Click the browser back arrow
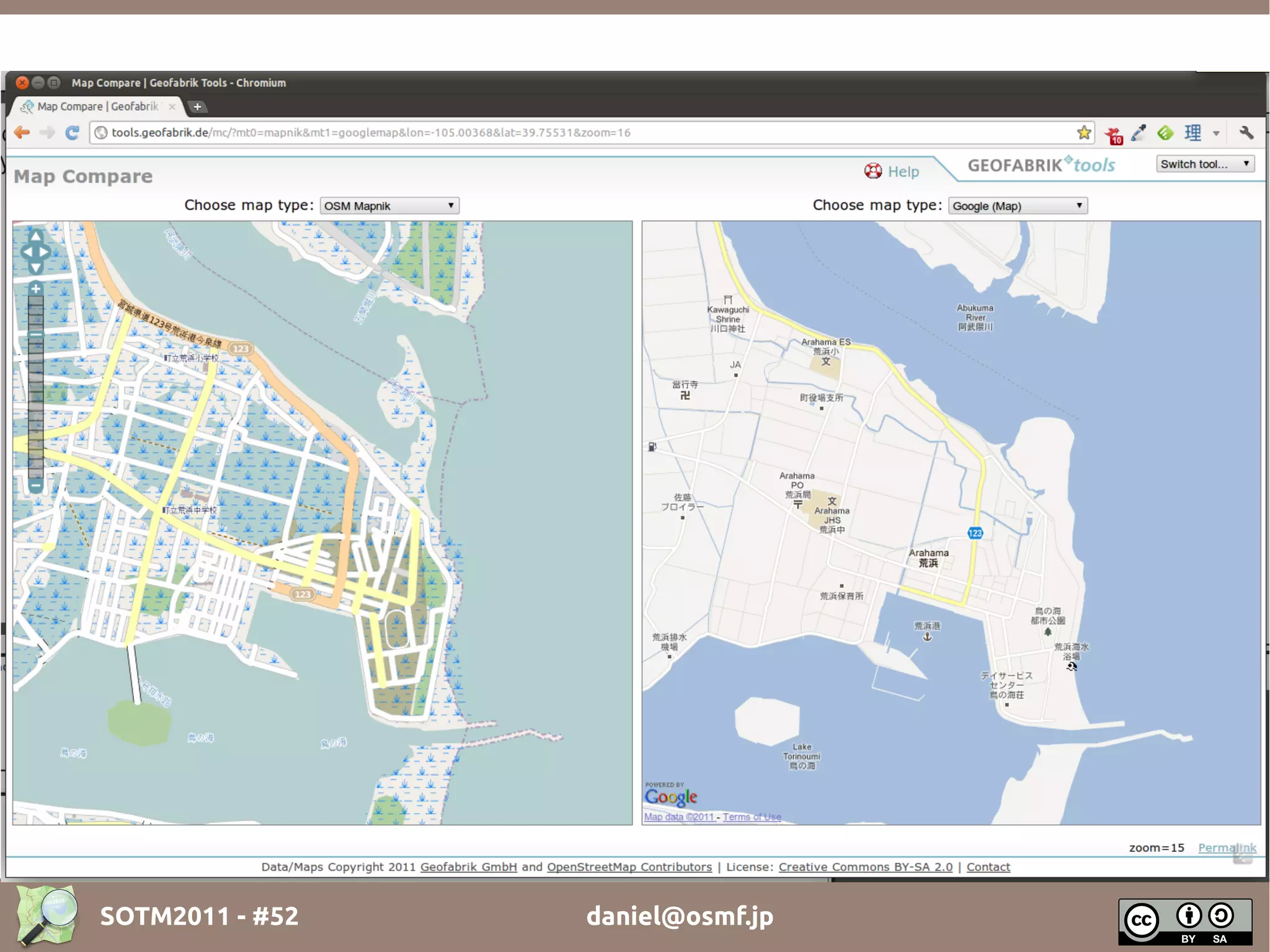 coord(22,133)
